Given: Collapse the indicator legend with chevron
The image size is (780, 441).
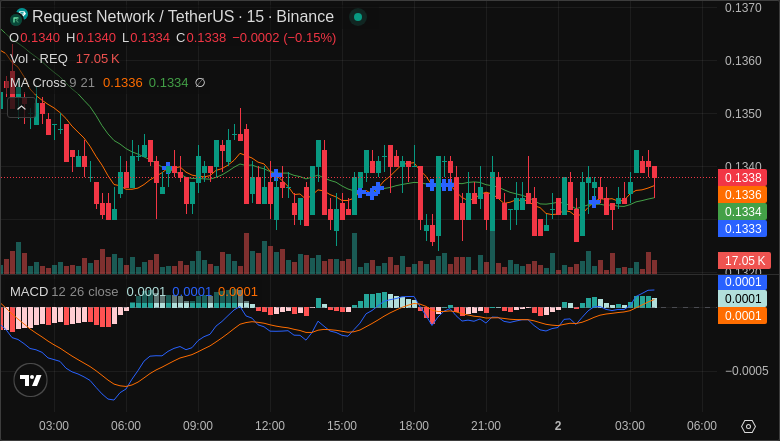Looking at the screenshot, I should [x=21, y=107].
